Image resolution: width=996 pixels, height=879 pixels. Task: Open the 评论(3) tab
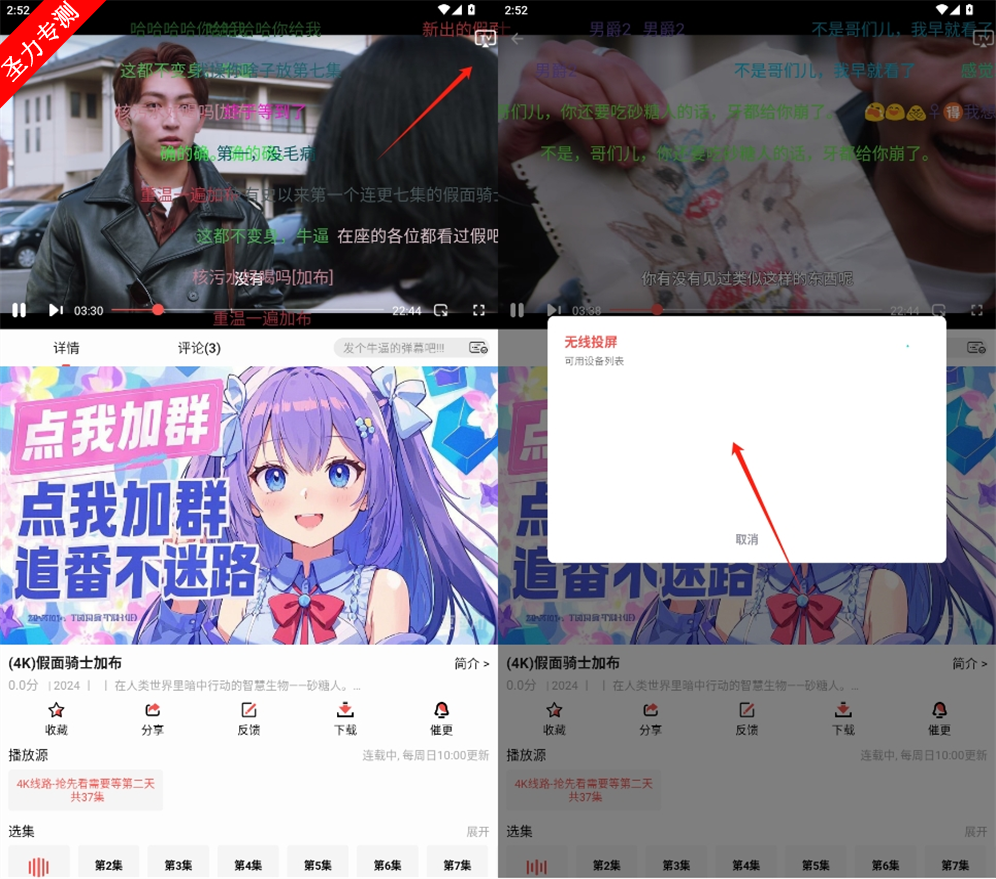pyautogui.click(x=199, y=348)
